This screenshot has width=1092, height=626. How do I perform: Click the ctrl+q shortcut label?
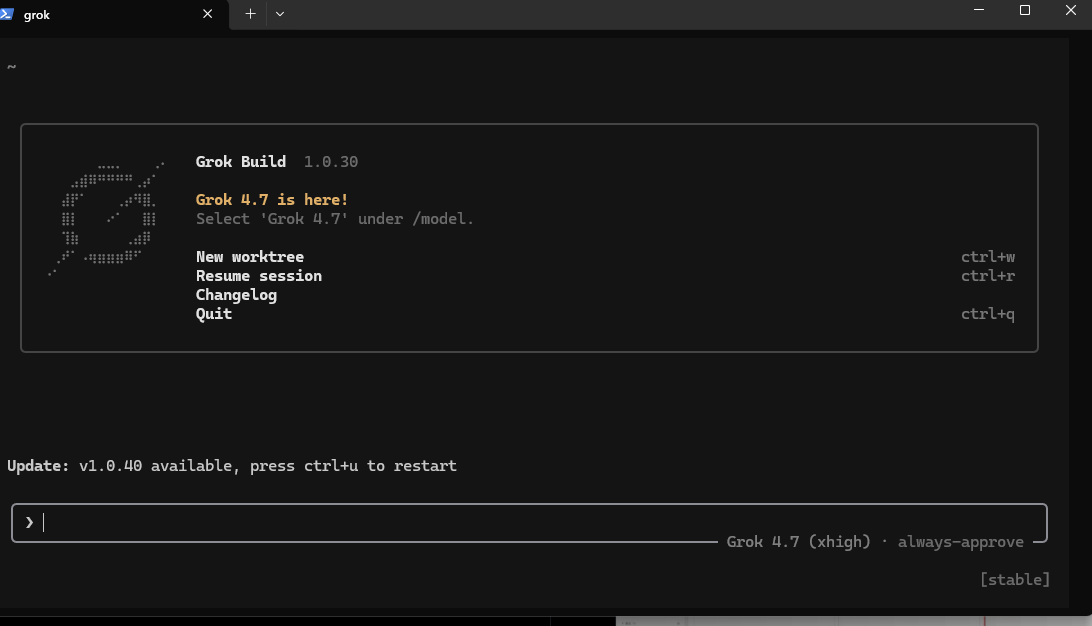(988, 314)
